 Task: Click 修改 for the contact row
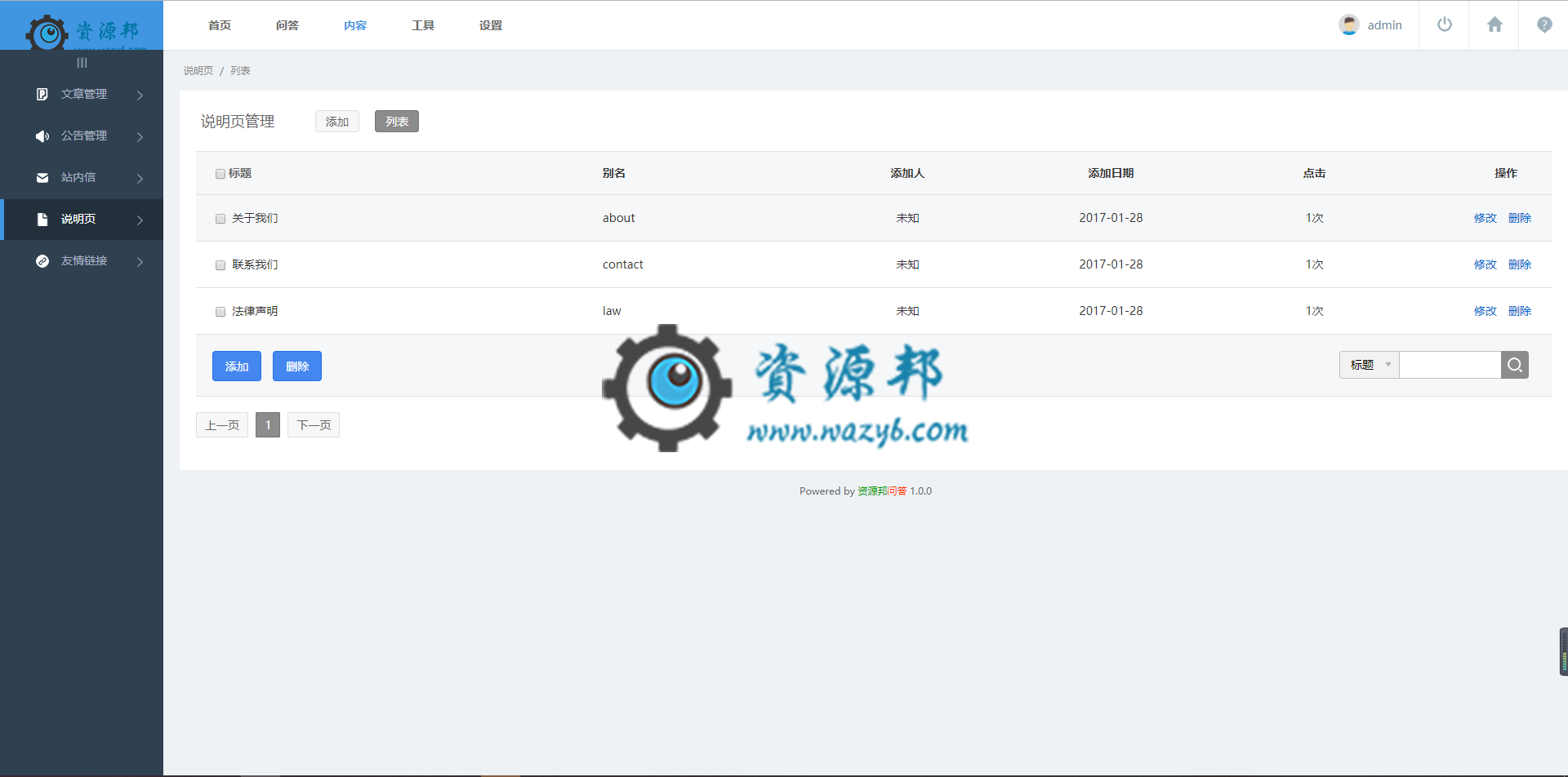pos(1486,264)
